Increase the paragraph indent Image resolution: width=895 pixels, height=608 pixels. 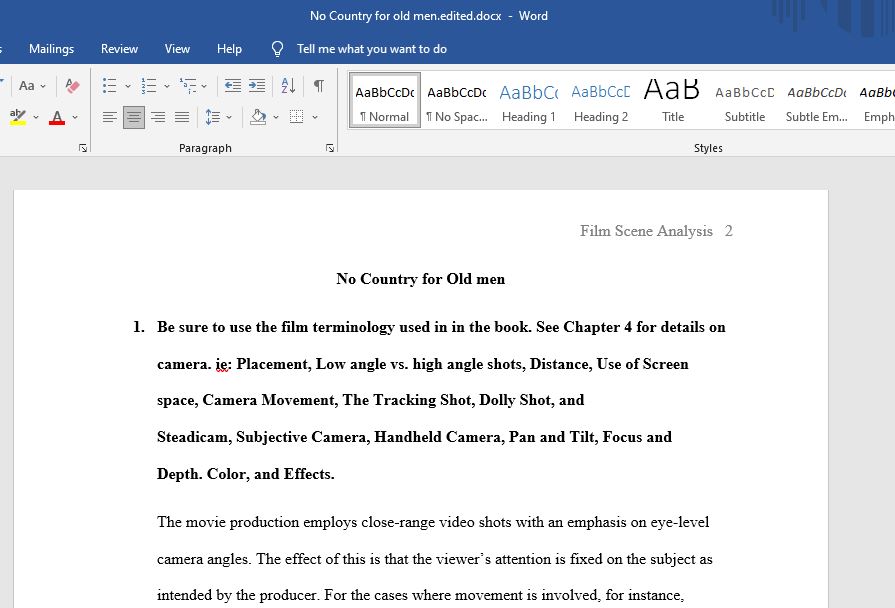257,86
